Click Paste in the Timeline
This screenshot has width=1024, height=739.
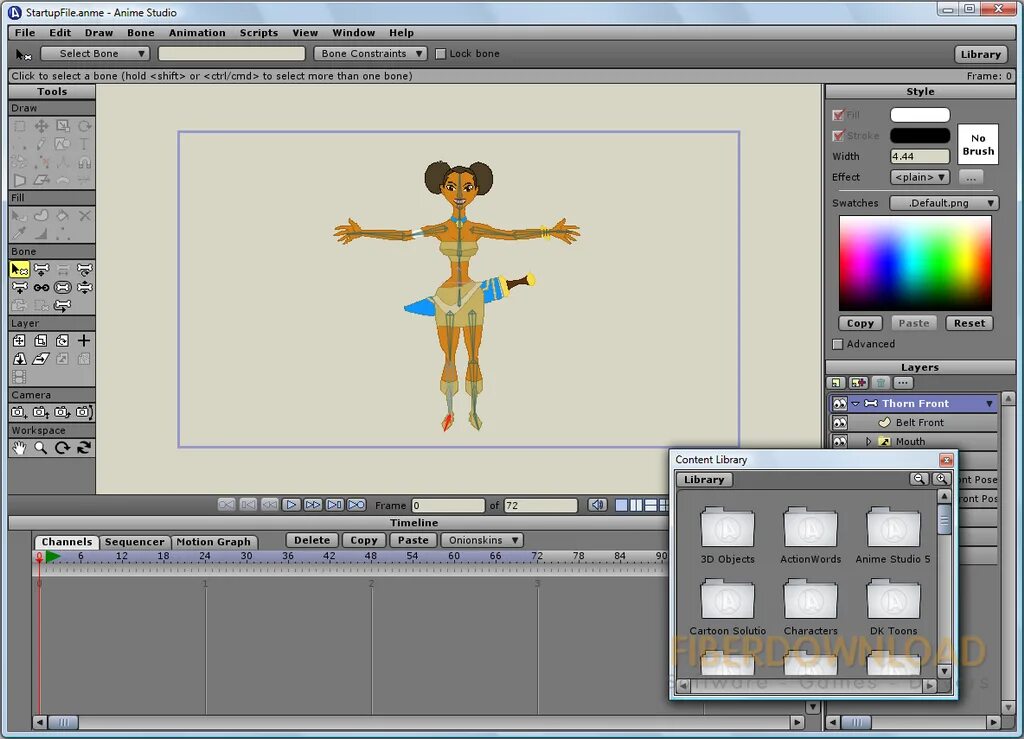[x=413, y=540]
